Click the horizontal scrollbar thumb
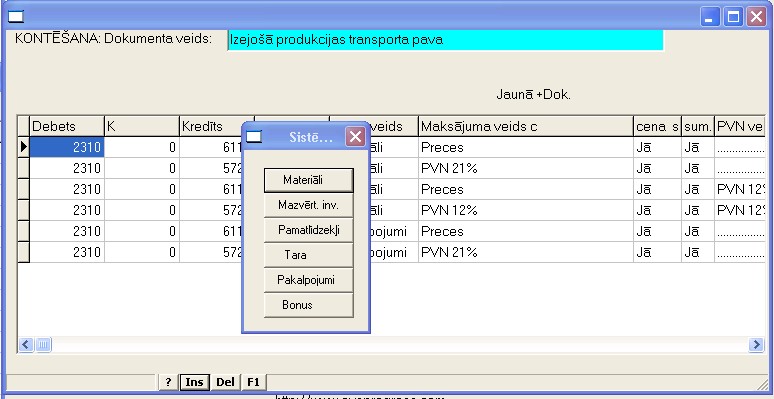774x399 pixels. coord(43,344)
